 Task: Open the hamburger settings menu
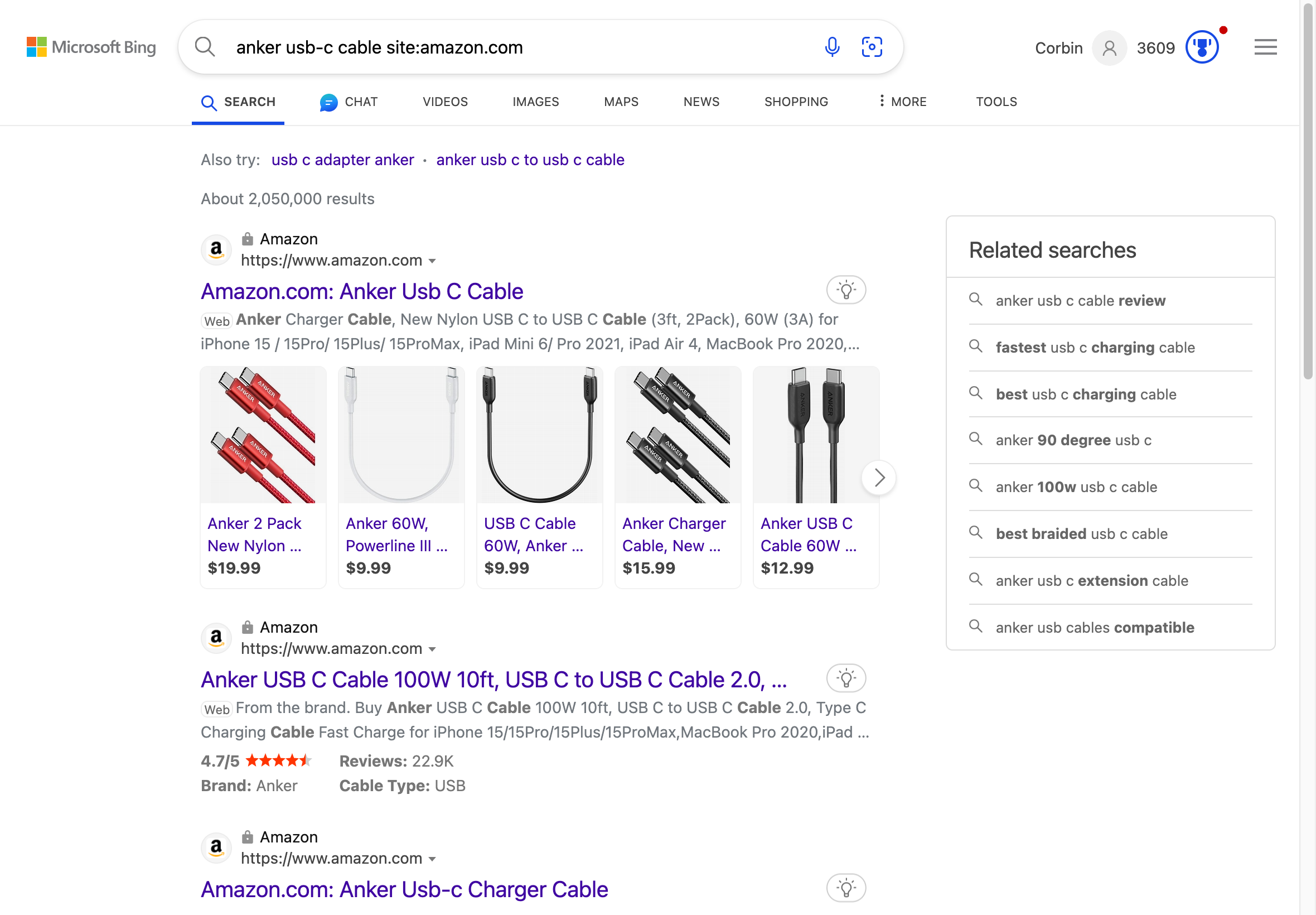pos(1265,47)
